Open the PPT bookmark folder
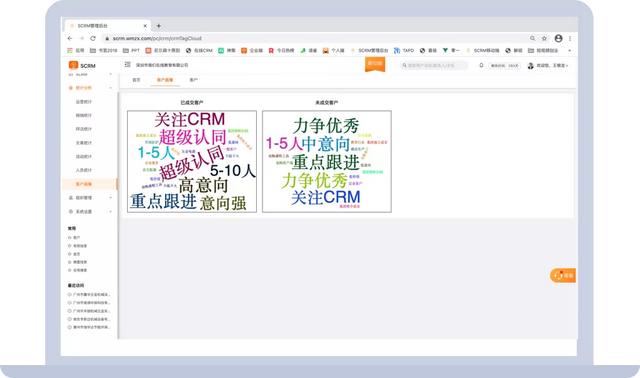This screenshot has width=640, height=378. click(131, 50)
